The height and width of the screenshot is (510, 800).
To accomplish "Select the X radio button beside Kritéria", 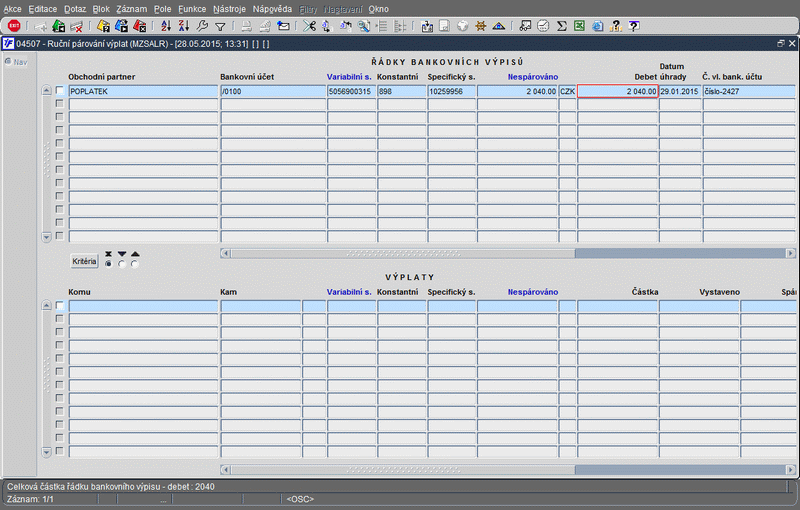I will click(108, 264).
